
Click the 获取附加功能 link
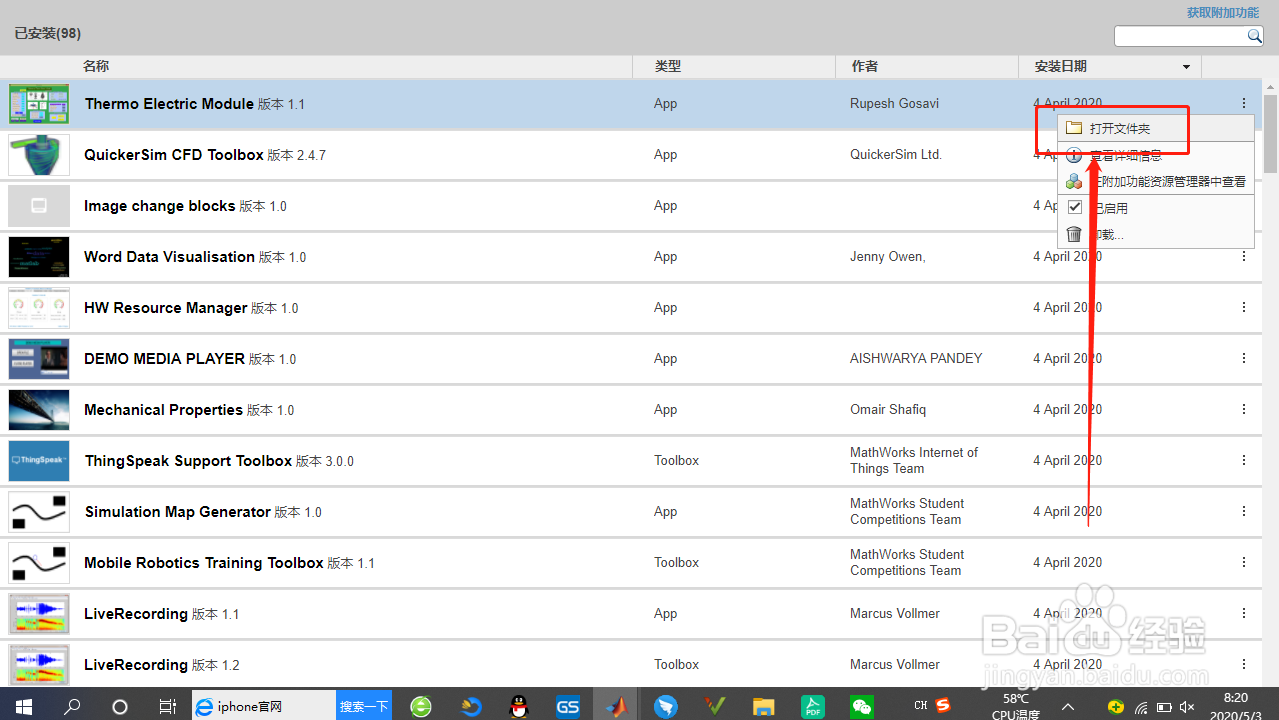[1223, 13]
